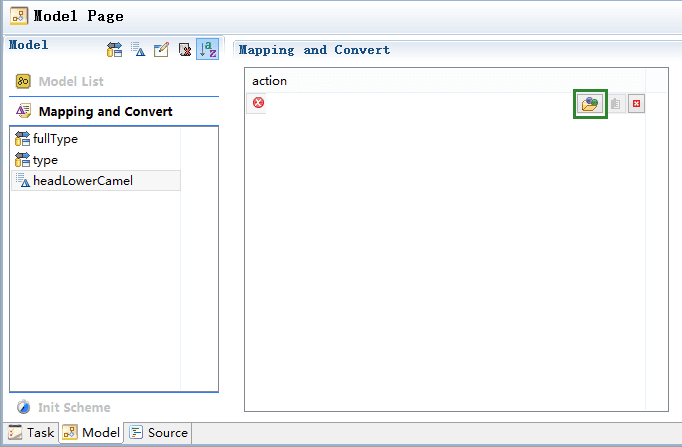682x447 pixels.
Task: Click the empty action input cell
Action: (x=420, y=103)
